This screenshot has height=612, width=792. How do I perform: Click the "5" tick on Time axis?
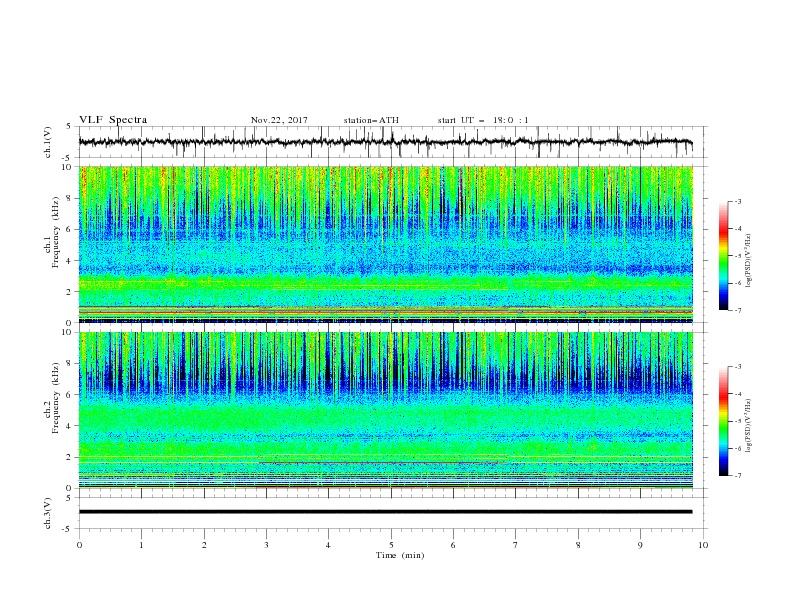coord(391,545)
